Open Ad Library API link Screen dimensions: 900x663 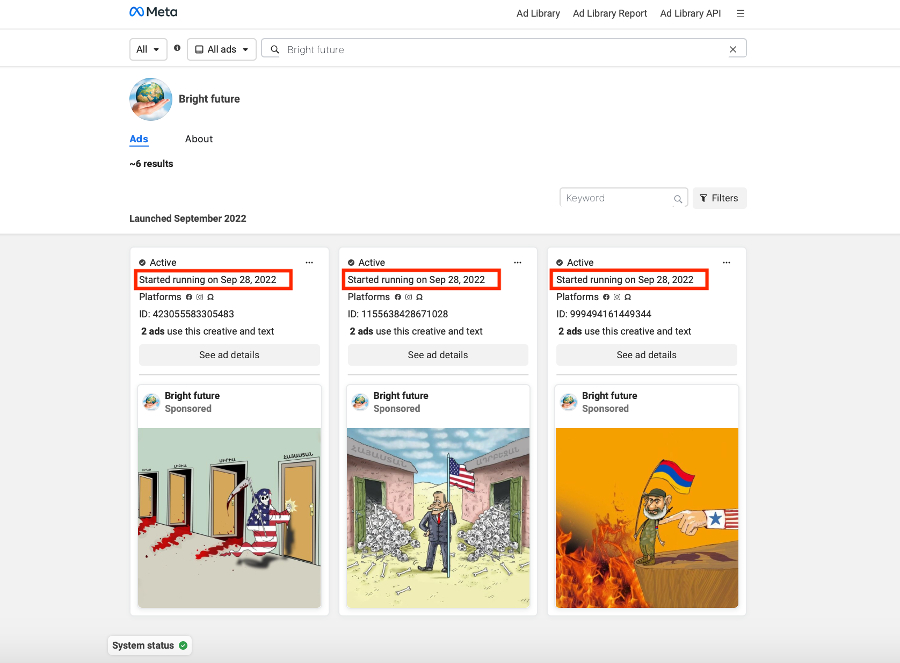tap(690, 14)
